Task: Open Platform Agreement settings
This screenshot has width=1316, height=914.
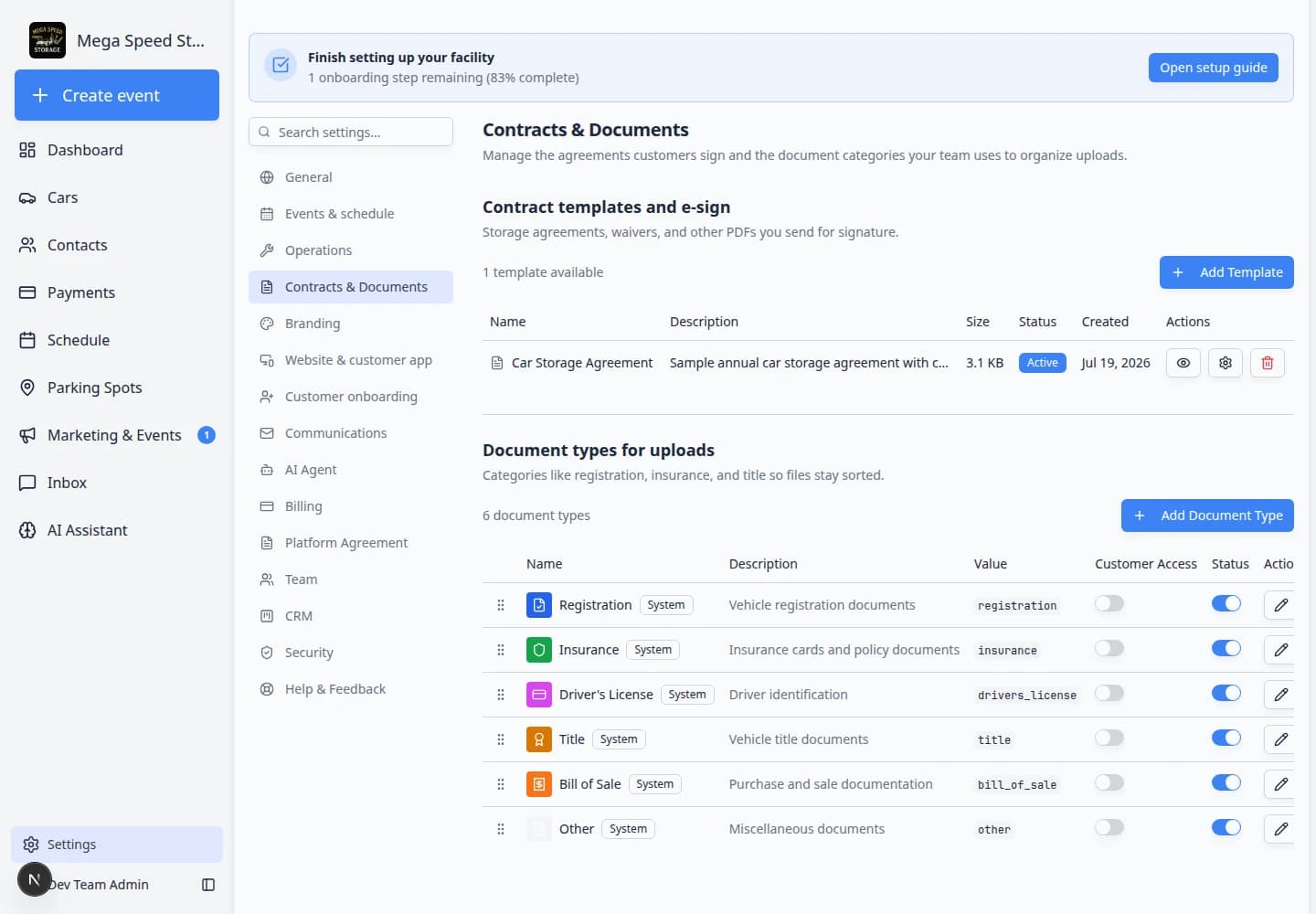Action: click(x=351, y=543)
